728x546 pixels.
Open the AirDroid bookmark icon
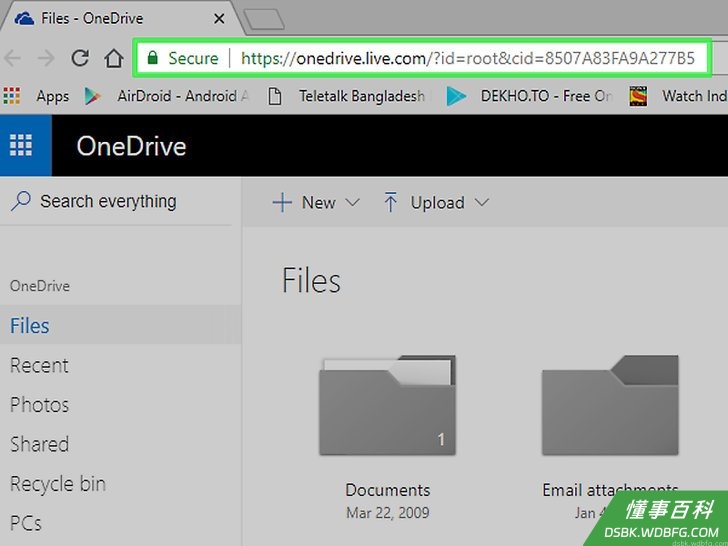click(x=93, y=96)
